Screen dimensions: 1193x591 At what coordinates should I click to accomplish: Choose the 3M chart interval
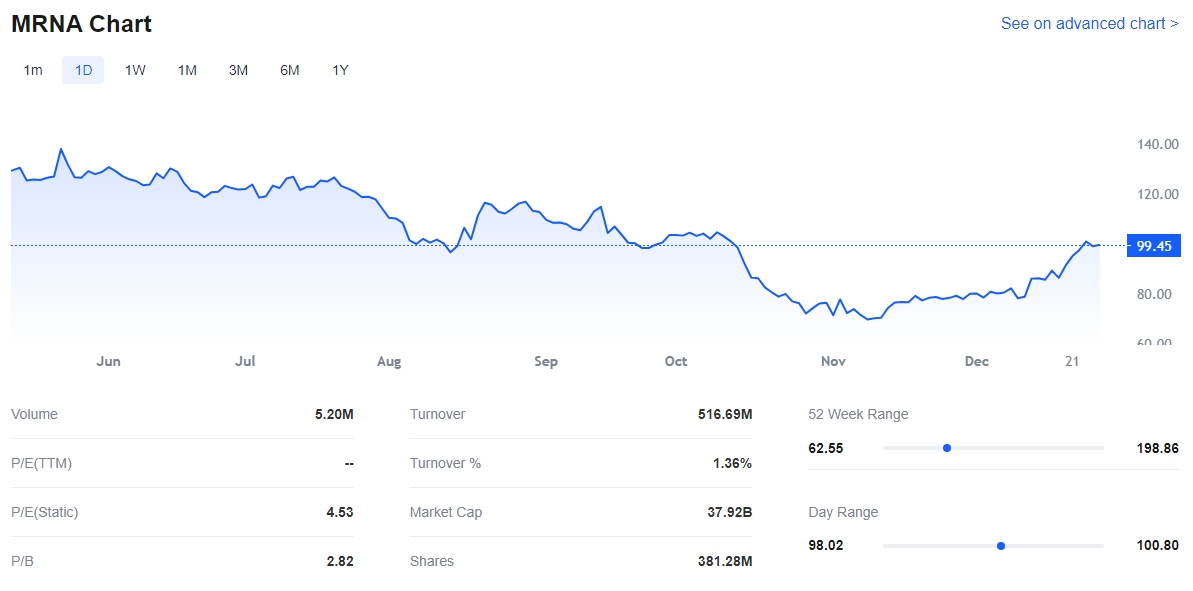[238, 70]
